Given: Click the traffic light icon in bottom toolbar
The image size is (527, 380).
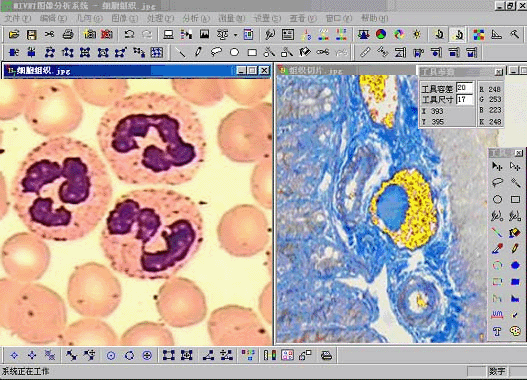Looking at the screenshot, I should point(270,355).
